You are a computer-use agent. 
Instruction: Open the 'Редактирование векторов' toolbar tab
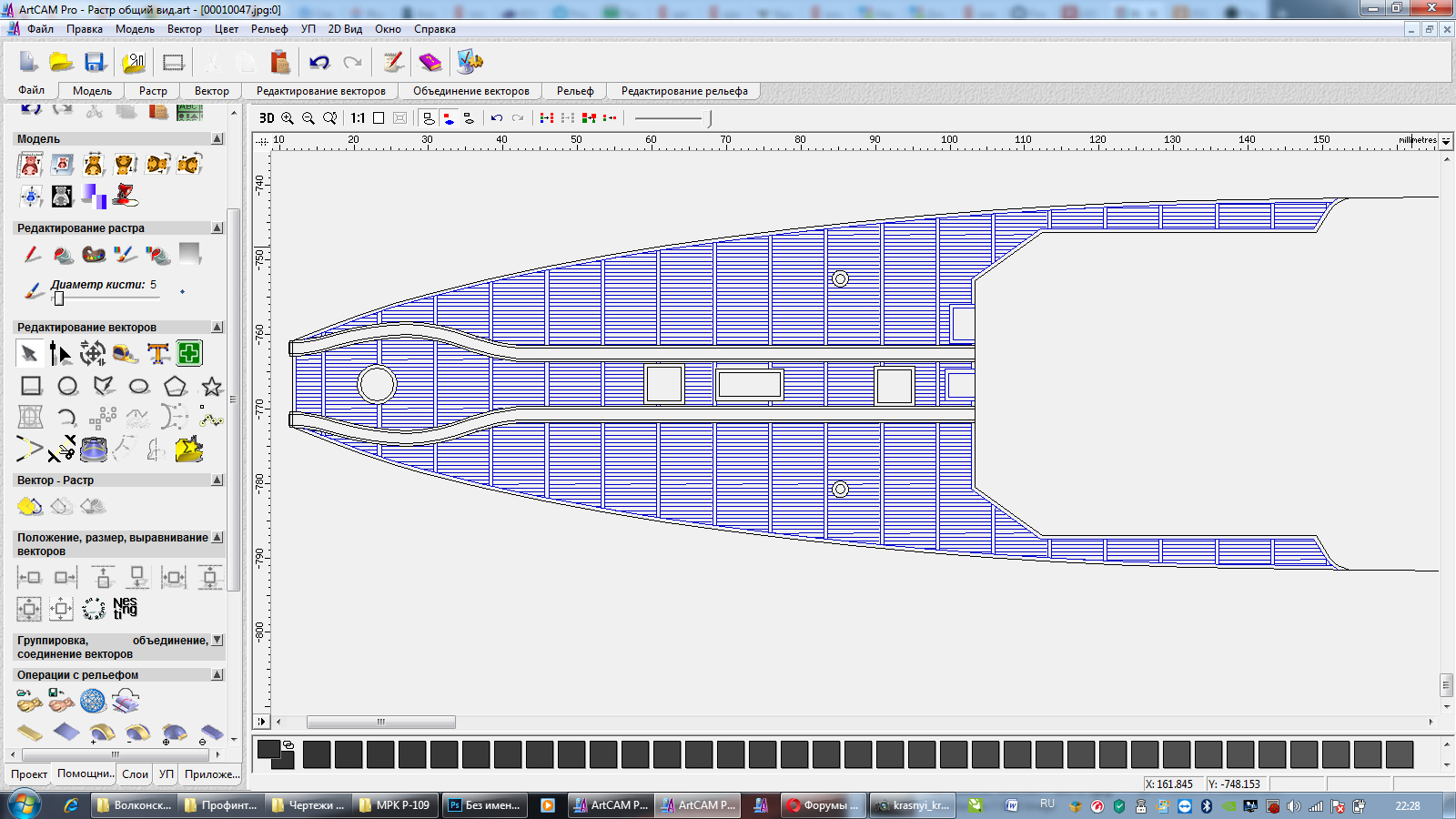click(x=320, y=91)
